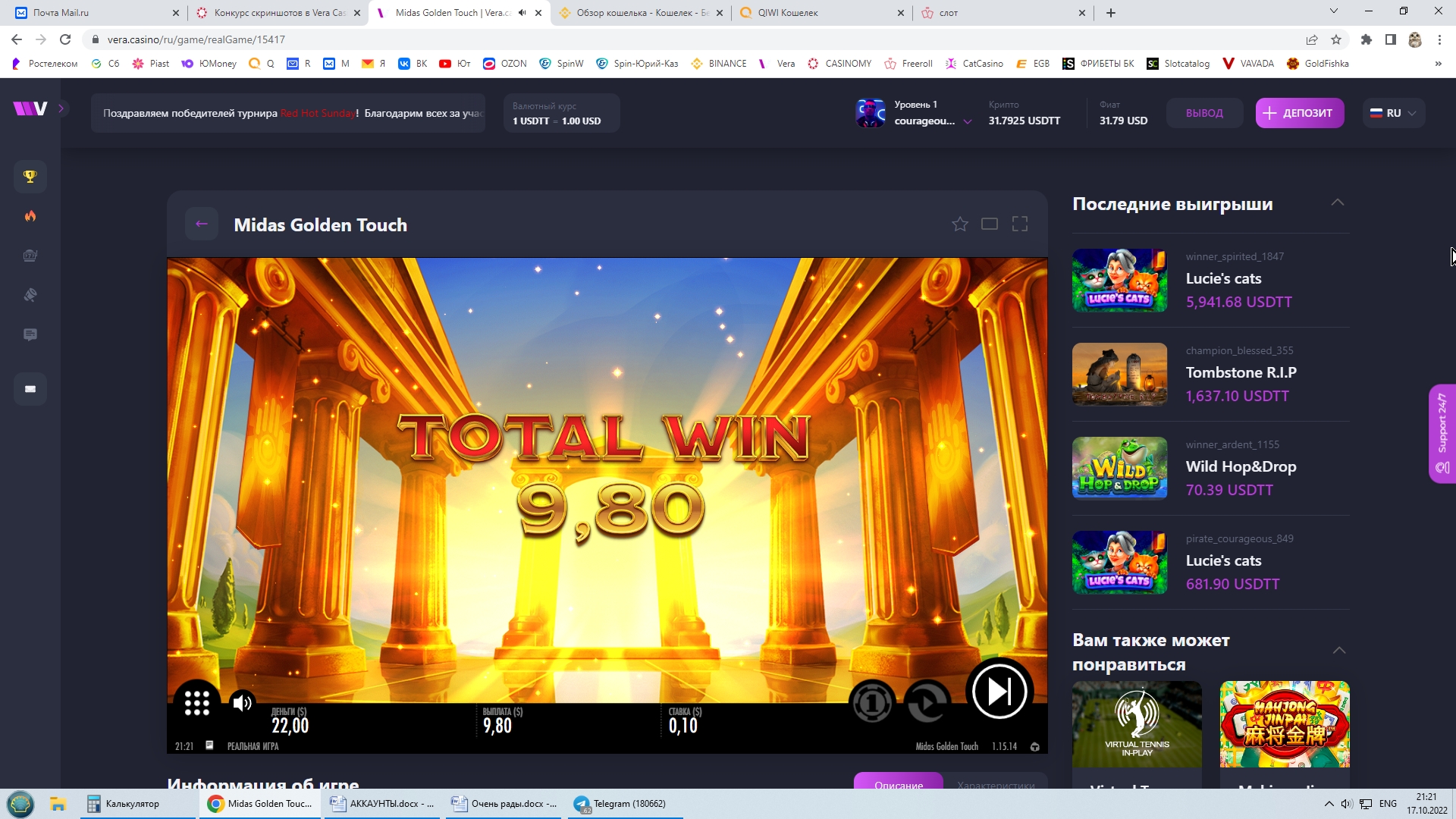Skip the total win animation
Viewport: 1456px width, 819px height.
tap(999, 691)
